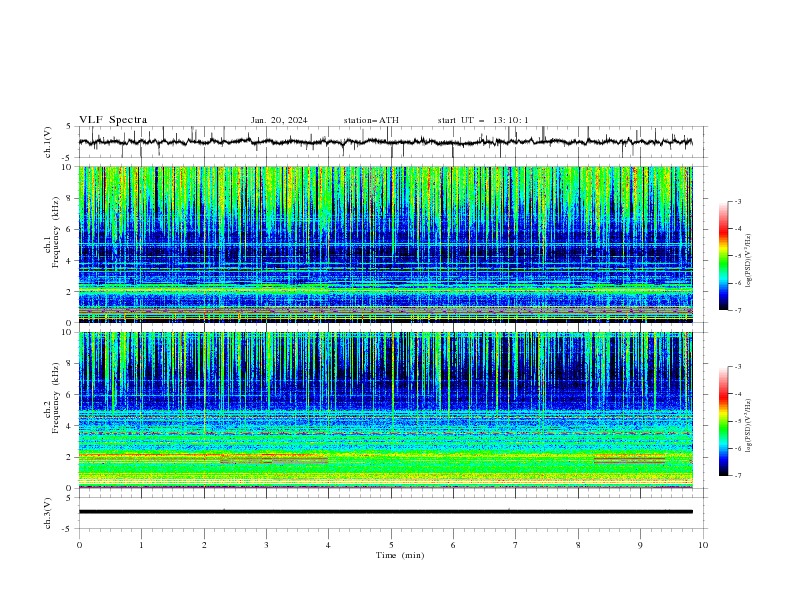The height and width of the screenshot is (612, 792).
Task: Click the "-7" label on ch.2 color bar
Action: [738, 476]
